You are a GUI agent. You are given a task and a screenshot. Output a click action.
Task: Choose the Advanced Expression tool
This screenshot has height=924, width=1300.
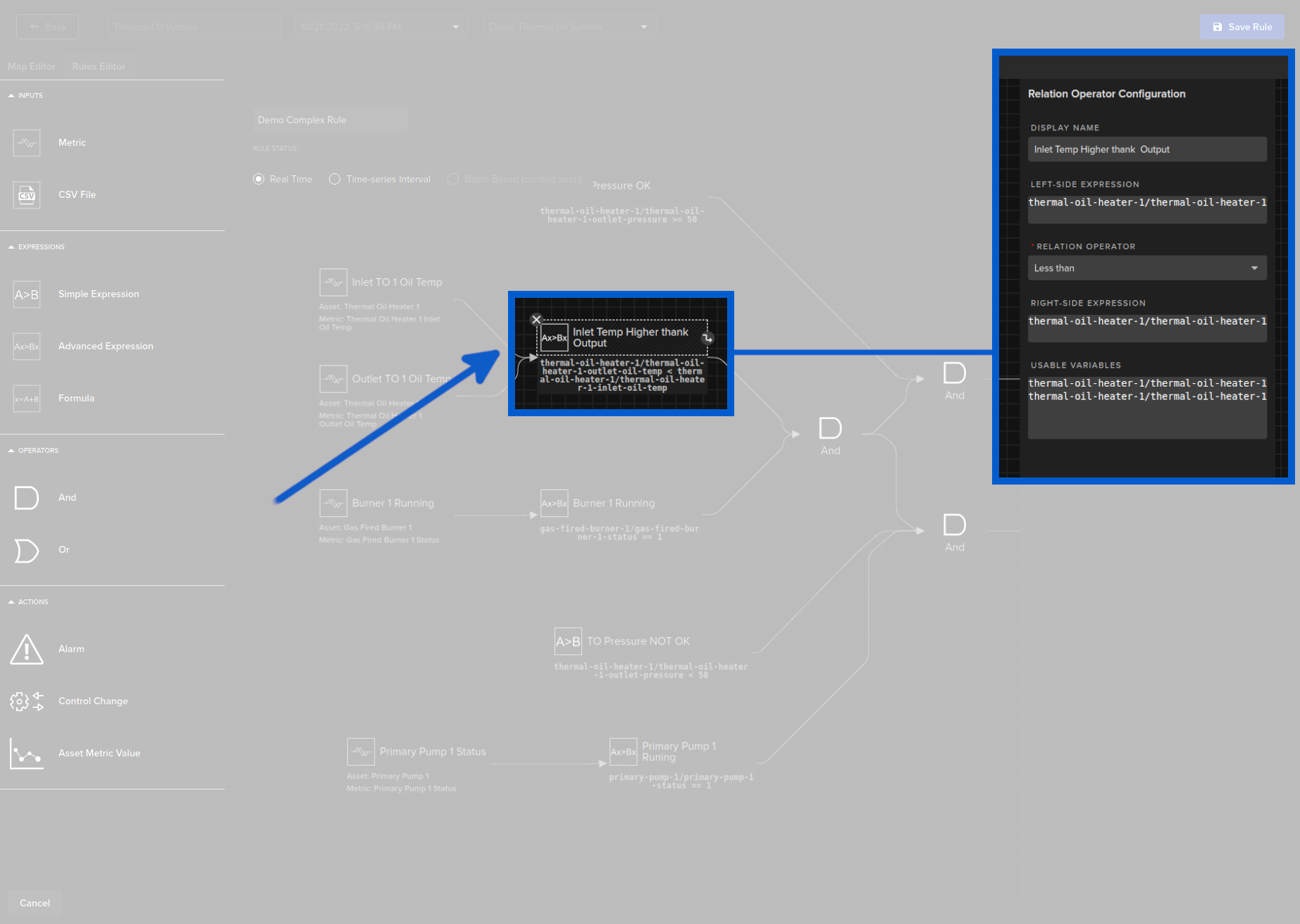26,346
